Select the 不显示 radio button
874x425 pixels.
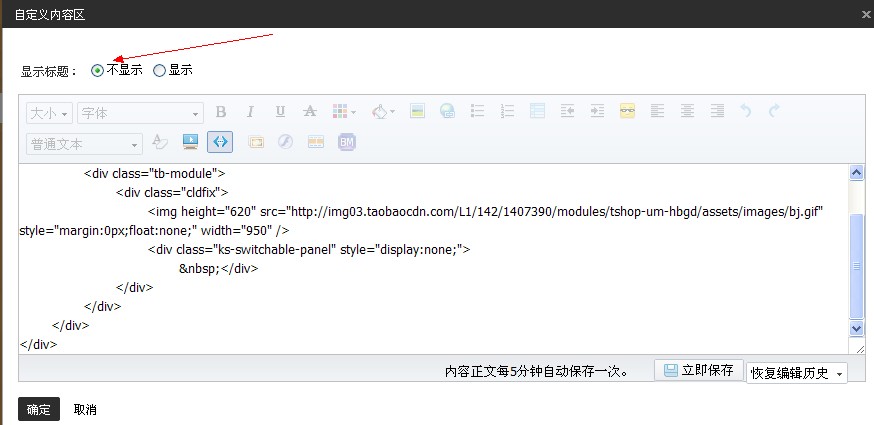(x=97, y=71)
